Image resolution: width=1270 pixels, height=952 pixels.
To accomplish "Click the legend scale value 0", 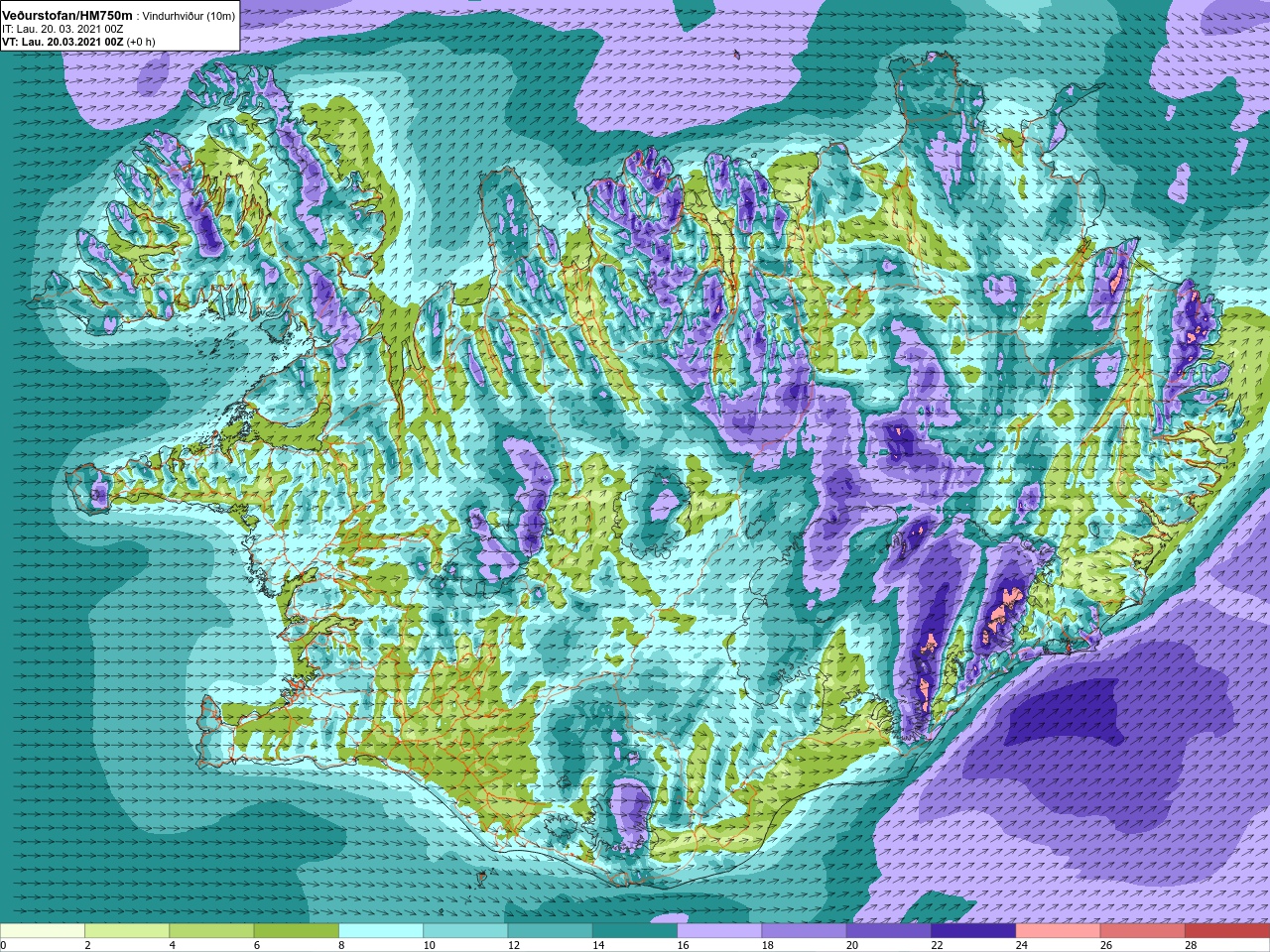I will pyautogui.click(x=4, y=945).
